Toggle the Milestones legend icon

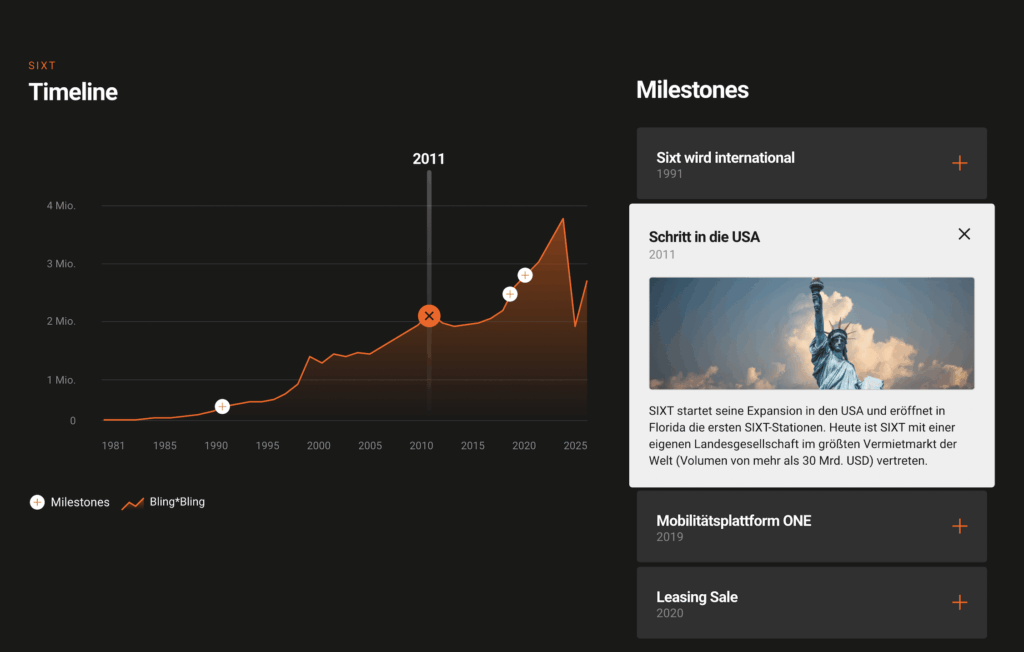pyautogui.click(x=37, y=502)
